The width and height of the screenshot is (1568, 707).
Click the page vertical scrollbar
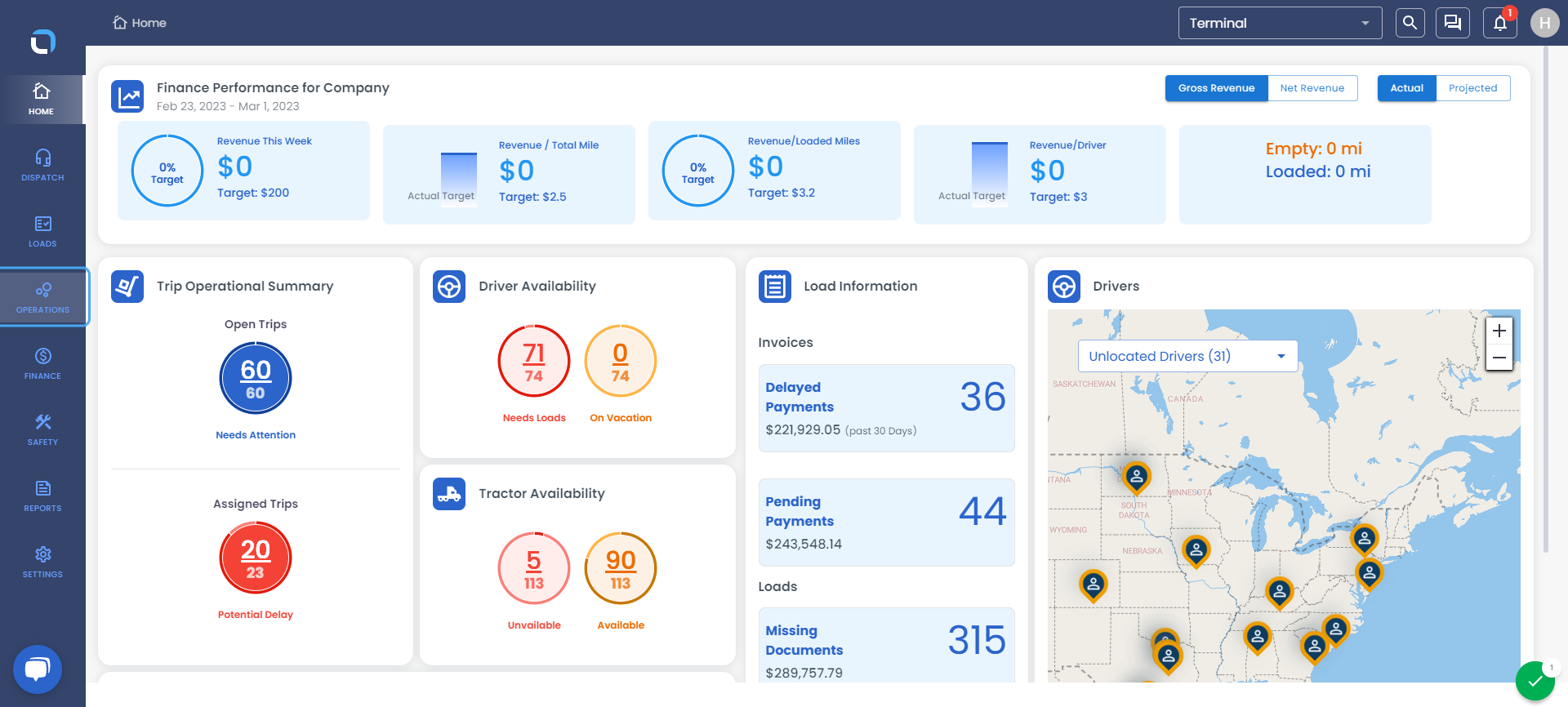[1545, 300]
